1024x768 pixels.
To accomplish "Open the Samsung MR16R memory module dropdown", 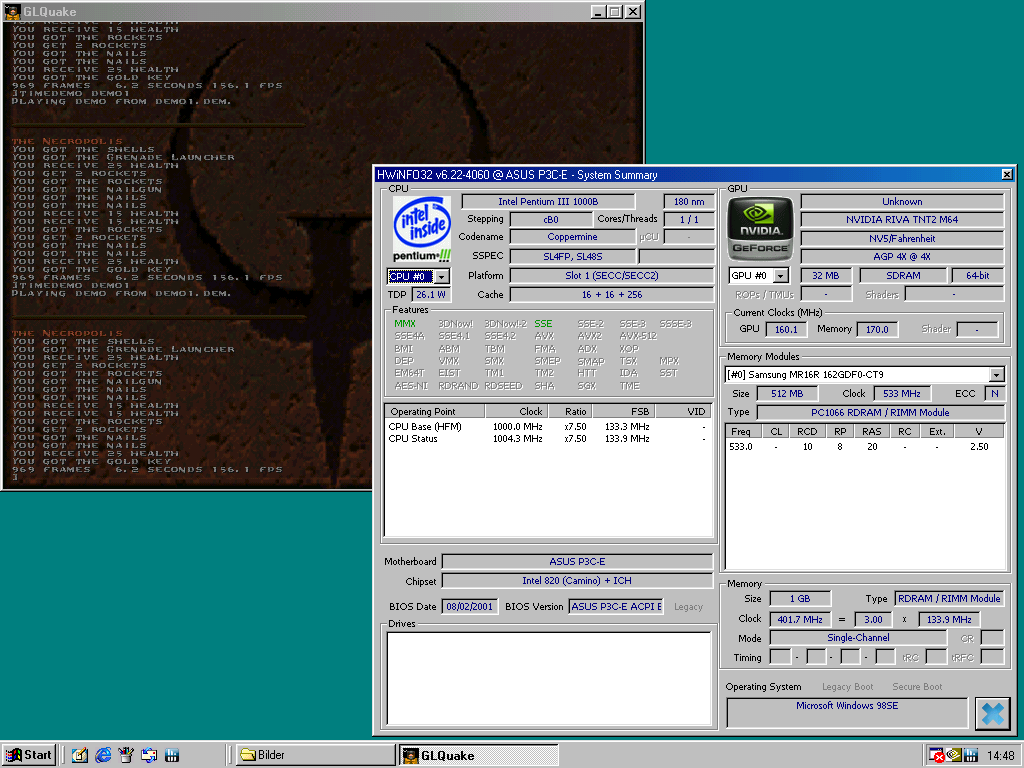I will point(997,375).
